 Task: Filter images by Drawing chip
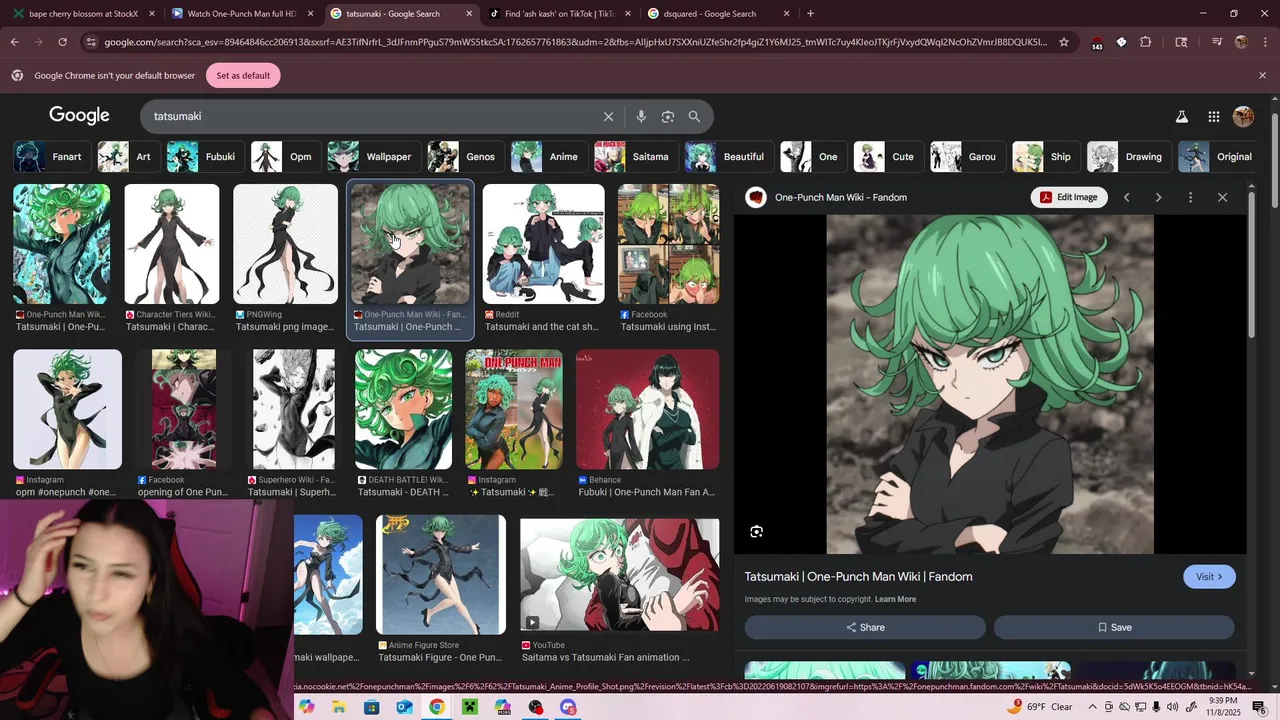[1129, 157]
